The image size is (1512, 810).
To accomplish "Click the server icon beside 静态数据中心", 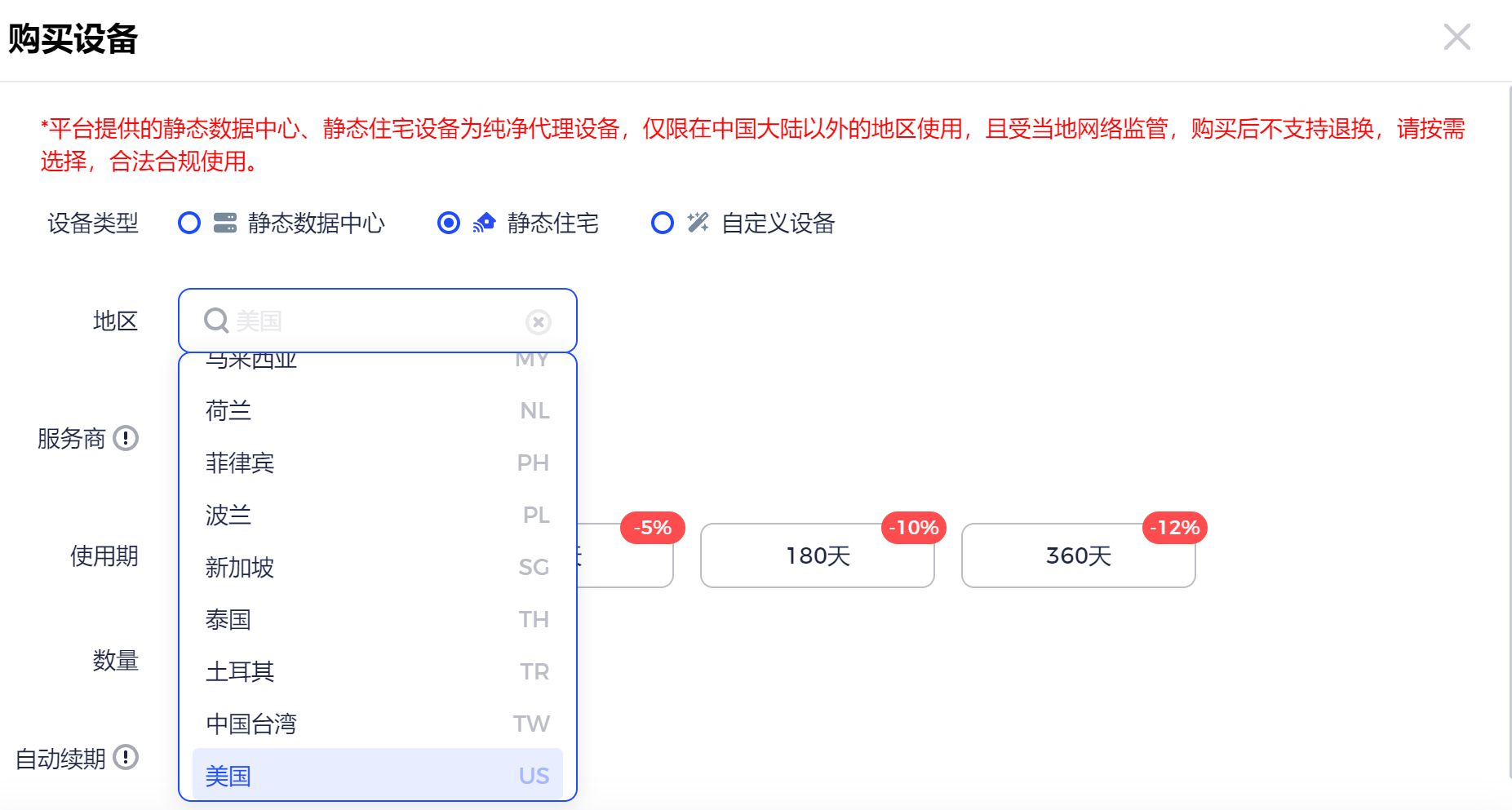I will click(225, 223).
